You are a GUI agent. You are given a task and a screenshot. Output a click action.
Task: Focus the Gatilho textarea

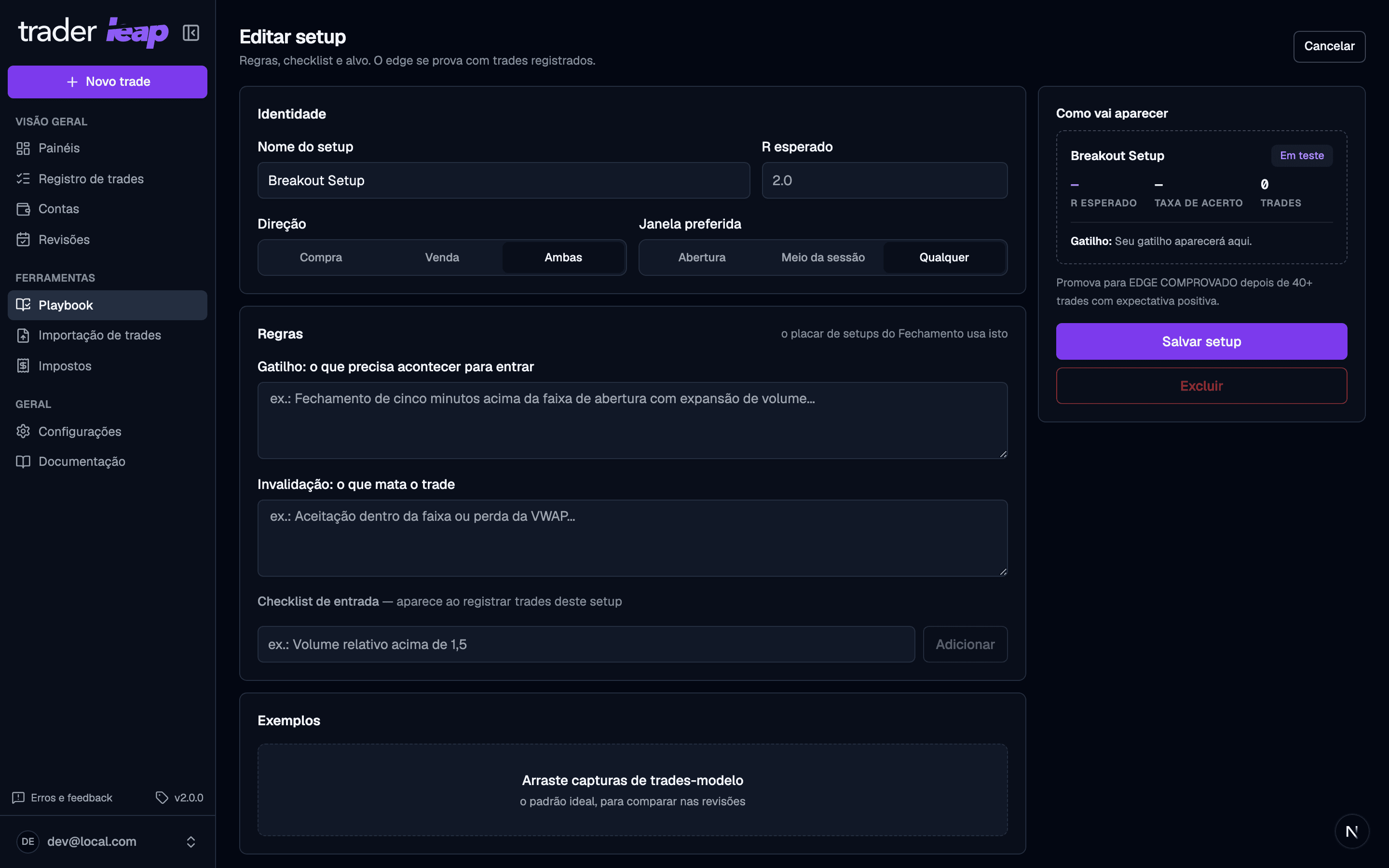coord(632,420)
